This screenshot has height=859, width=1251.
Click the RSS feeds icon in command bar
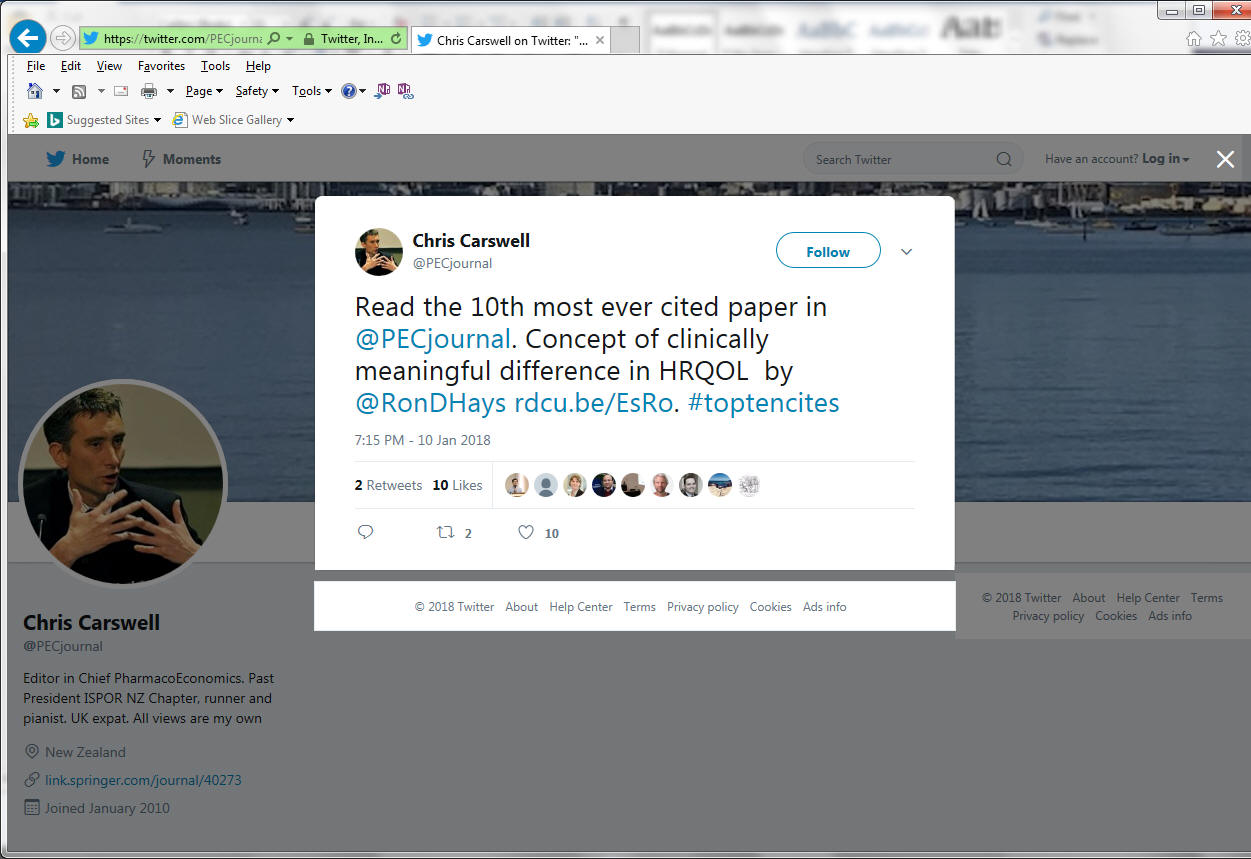[79, 91]
